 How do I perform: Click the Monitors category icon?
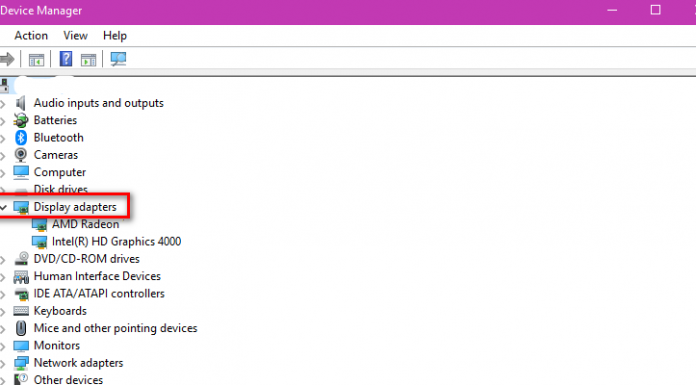coord(21,345)
